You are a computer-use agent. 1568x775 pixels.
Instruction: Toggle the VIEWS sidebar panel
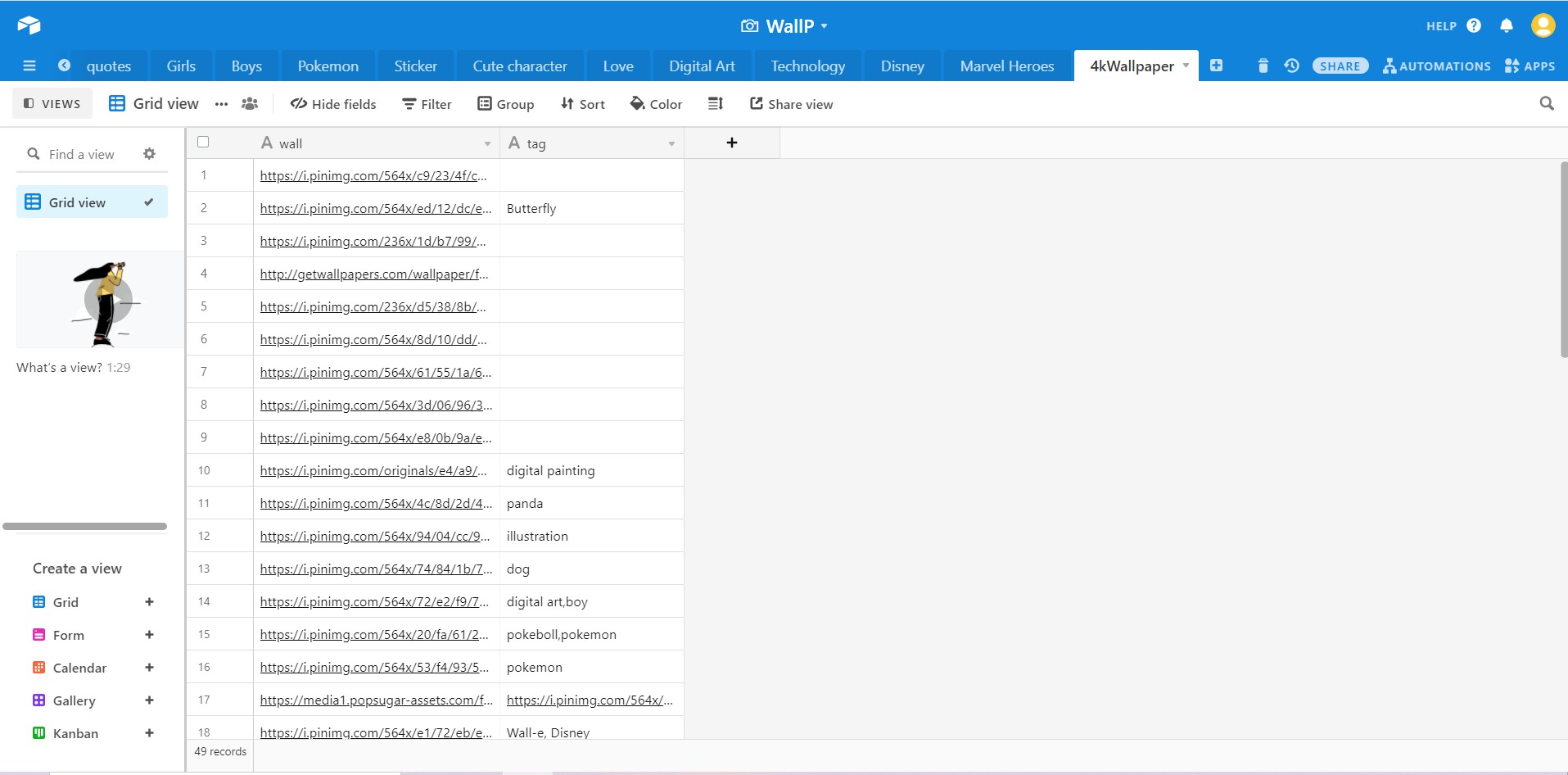pos(52,104)
